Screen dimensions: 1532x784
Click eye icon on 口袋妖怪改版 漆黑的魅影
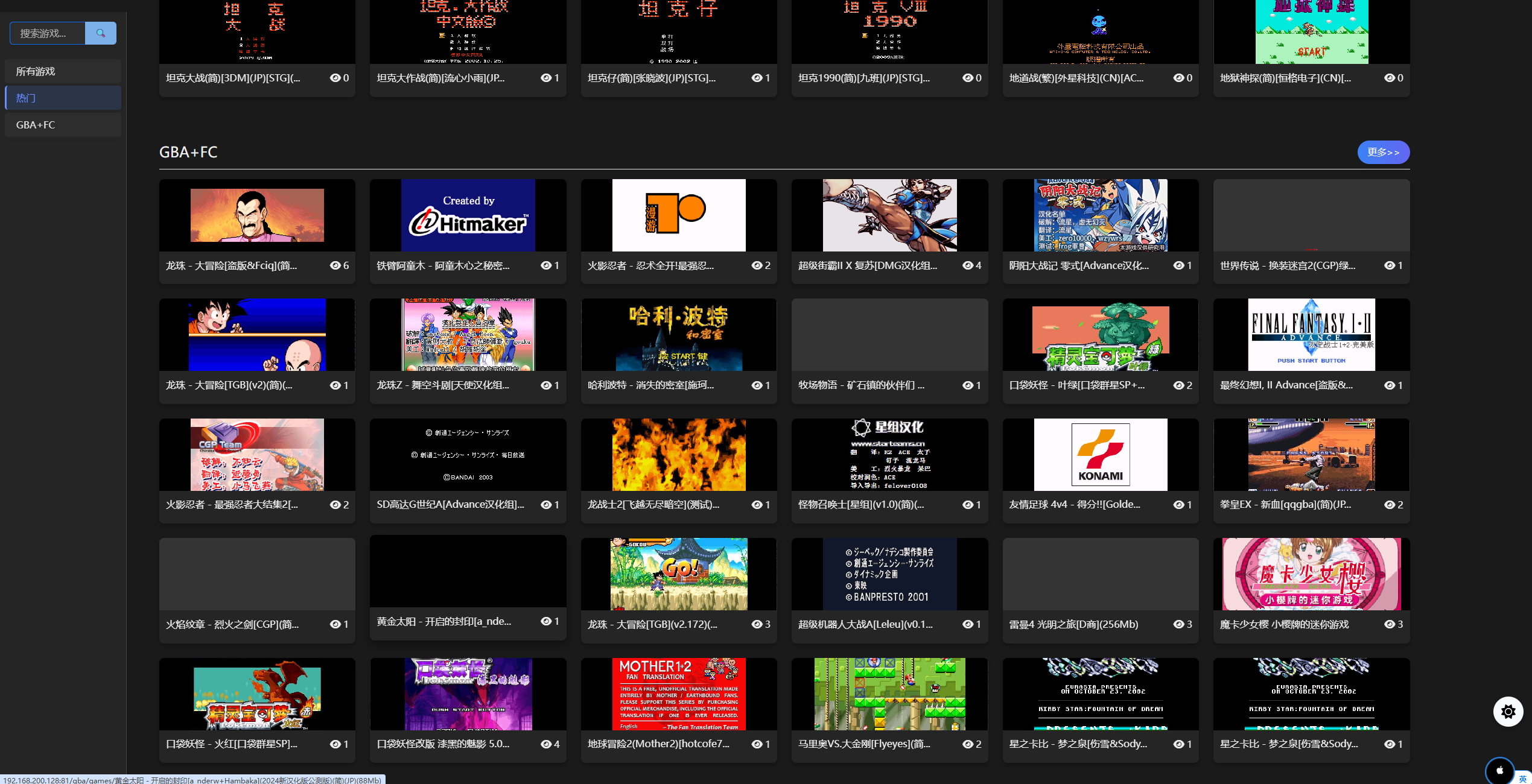(x=546, y=744)
